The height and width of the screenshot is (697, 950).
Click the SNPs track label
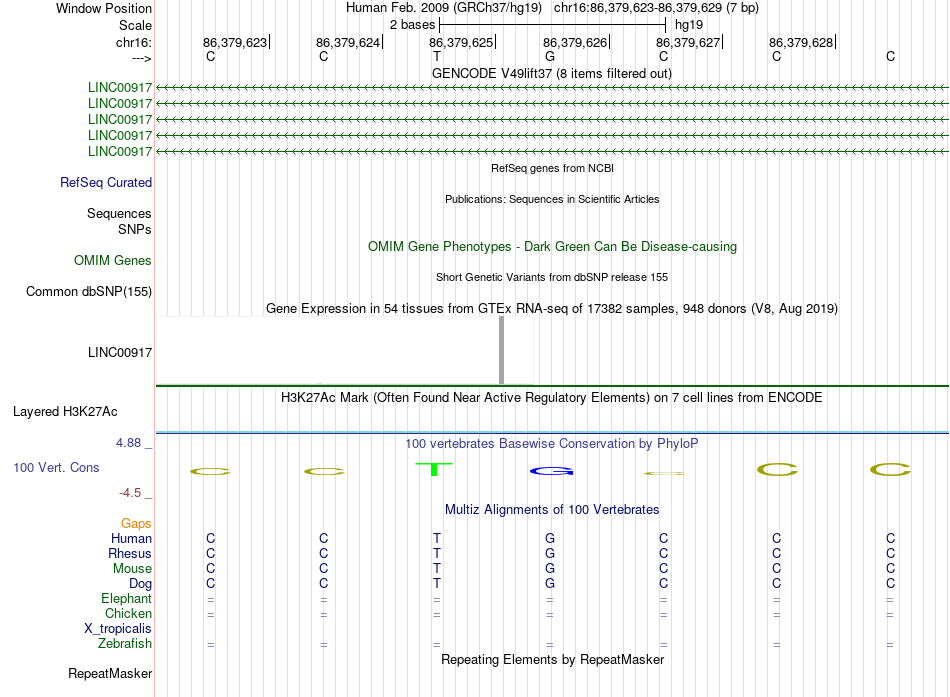[135, 229]
